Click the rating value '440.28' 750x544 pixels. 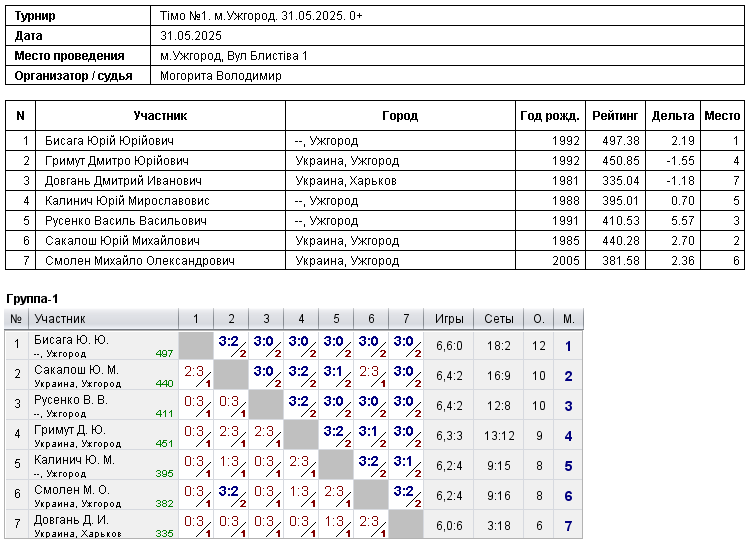[621, 241]
